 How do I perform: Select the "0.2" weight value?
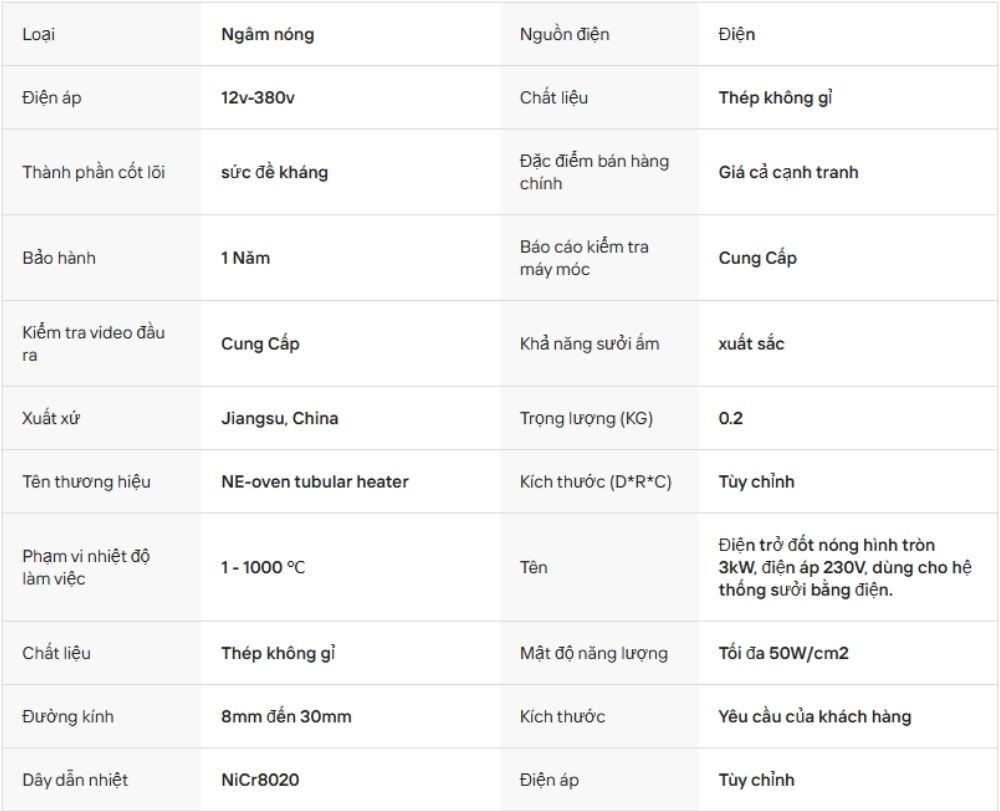click(x=731, y=418)
